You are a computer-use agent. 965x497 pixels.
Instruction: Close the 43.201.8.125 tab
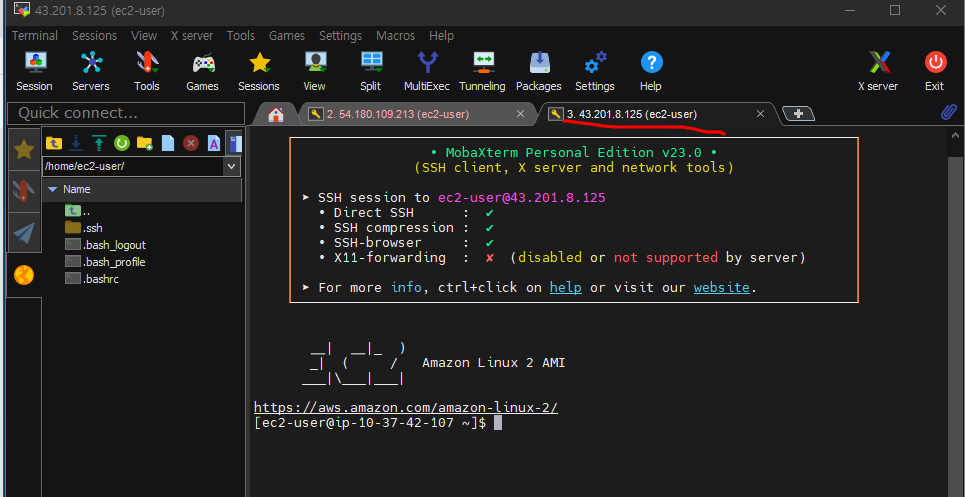coord(760,114)
